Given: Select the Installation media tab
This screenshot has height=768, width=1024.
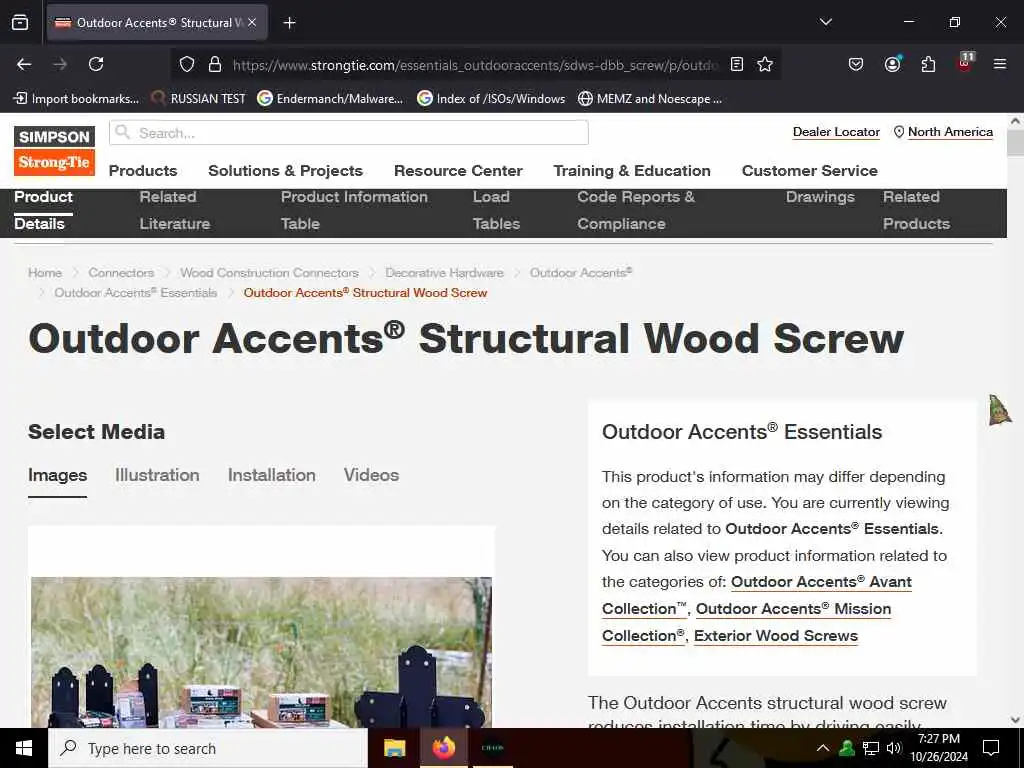Looking at the screenshot, I should pyautogui.click(x=272, y=475).
